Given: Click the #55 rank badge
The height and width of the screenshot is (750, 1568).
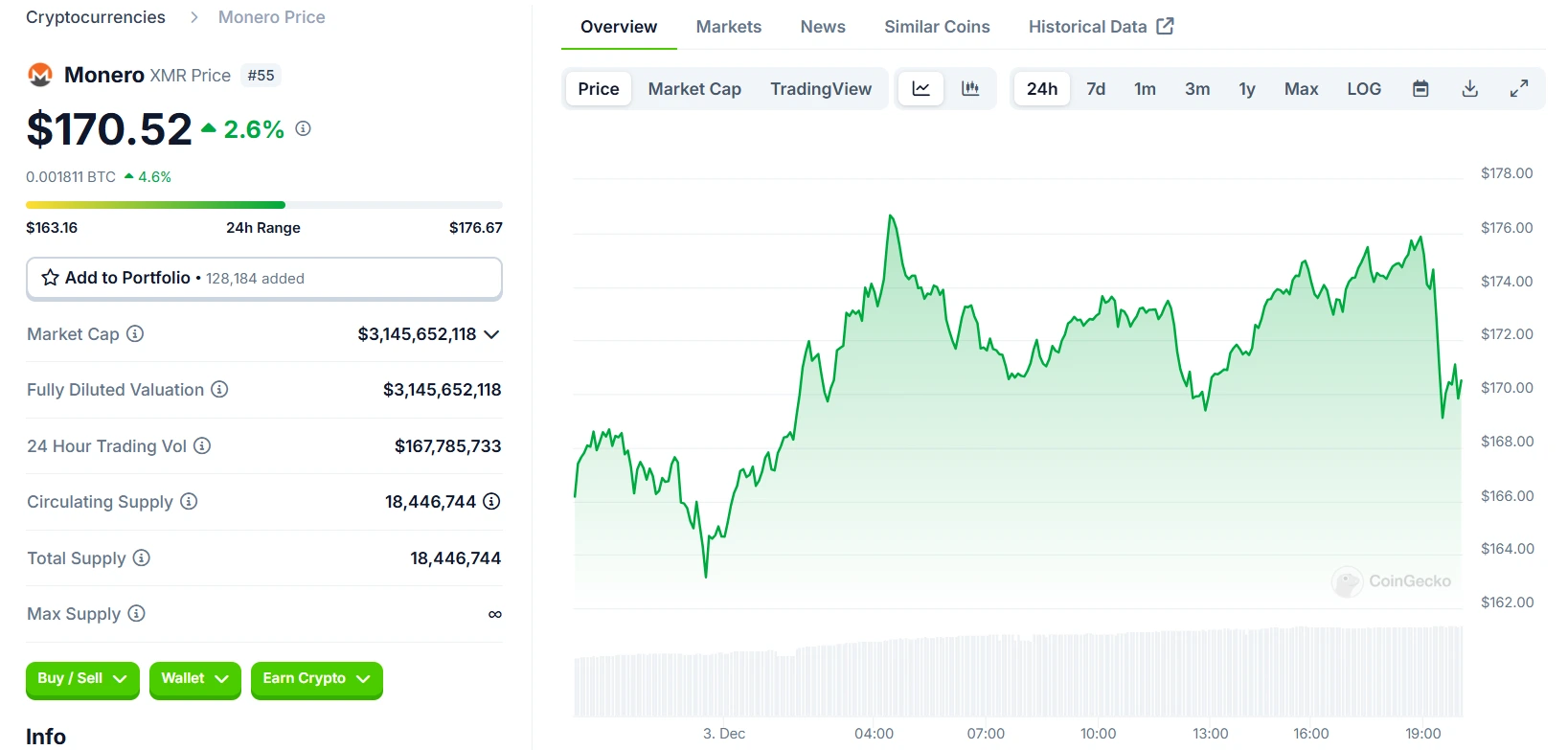Looking at the screenshot, I should 261,75.
